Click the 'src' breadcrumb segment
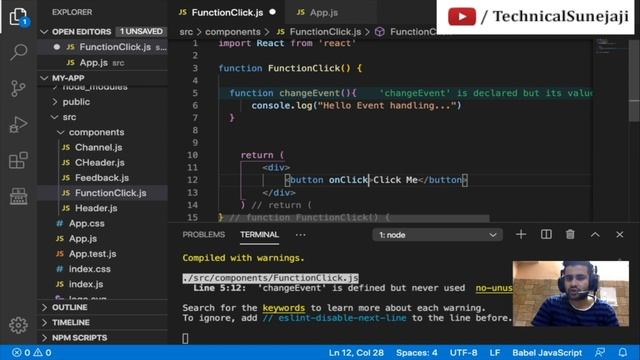This screenshot has height=360, width=640. click(186, 32)
